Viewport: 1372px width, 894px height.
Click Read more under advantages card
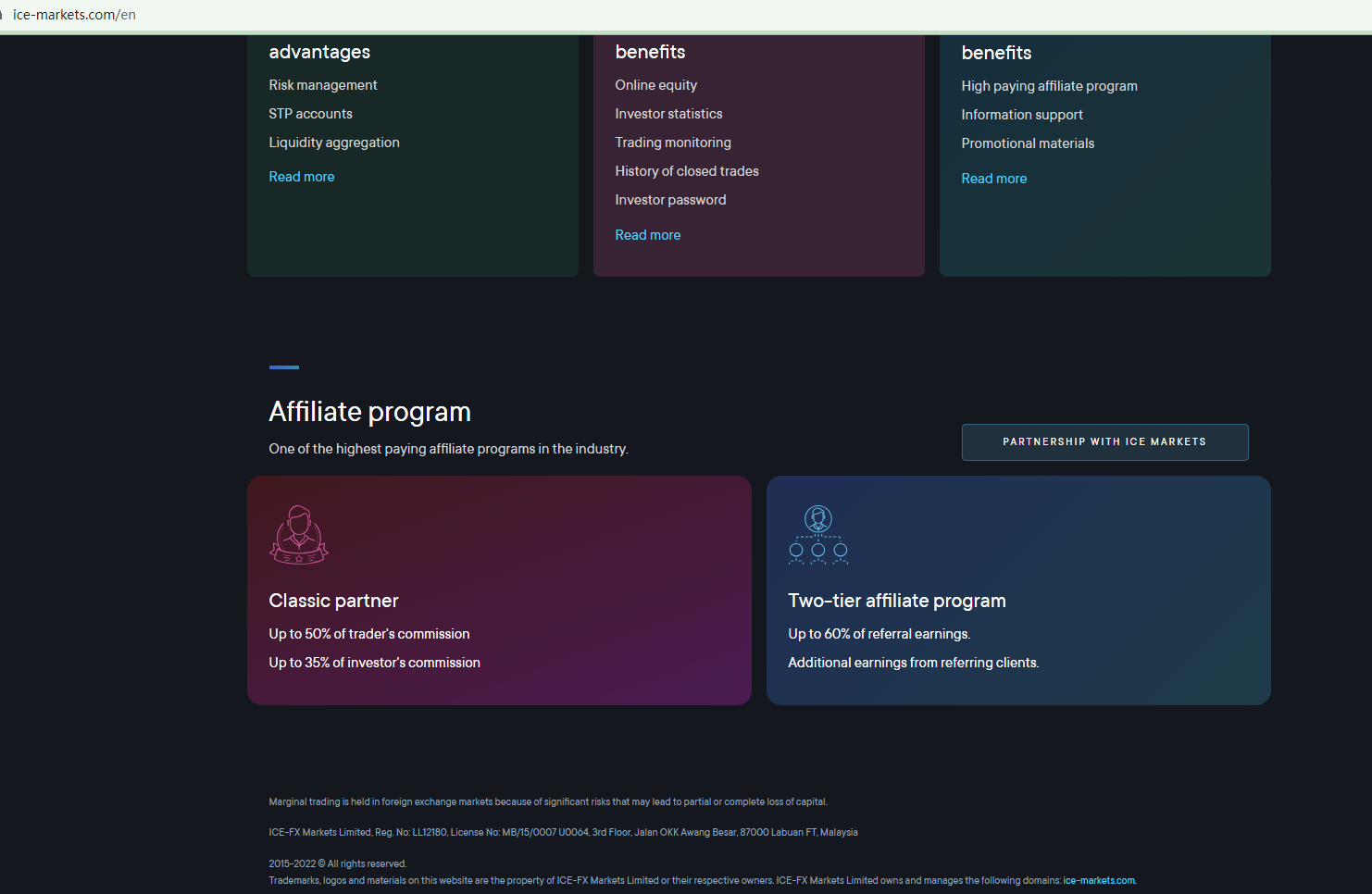point(302,177)
